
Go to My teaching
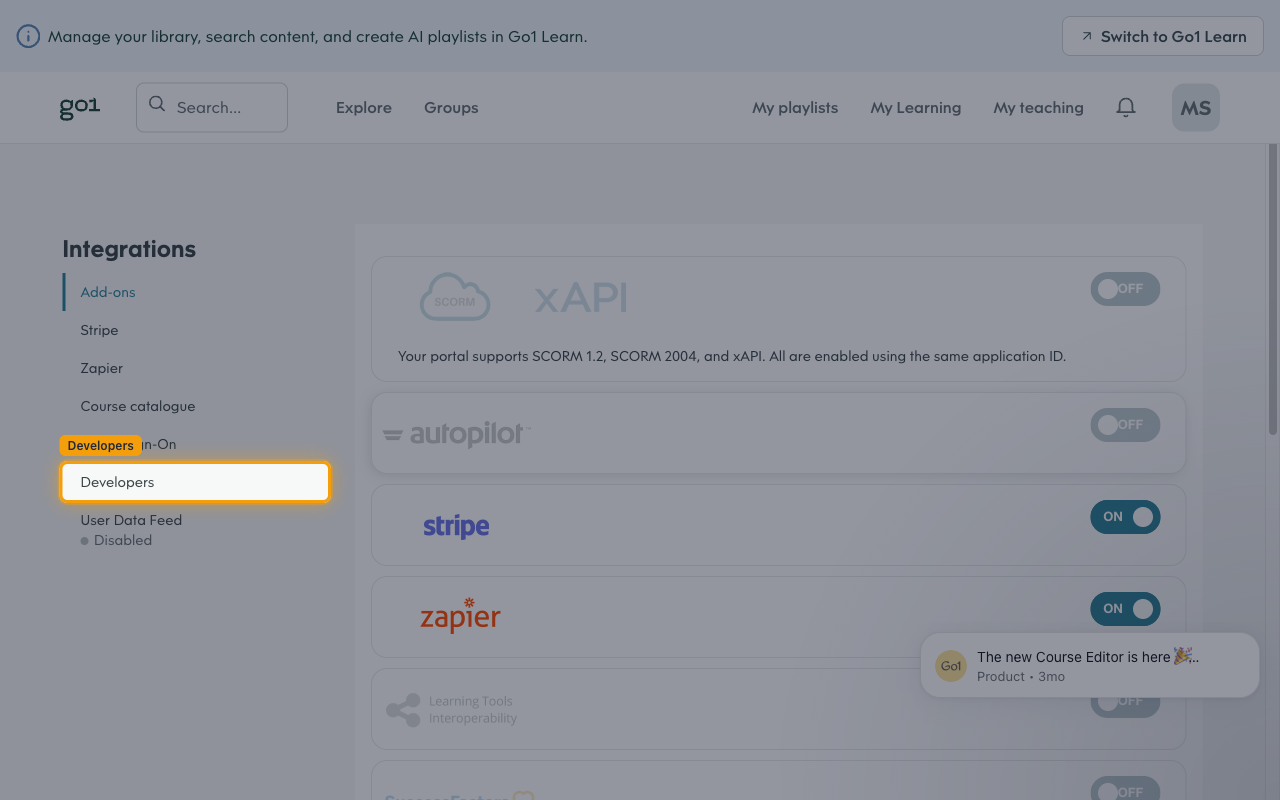point(1038,108)
